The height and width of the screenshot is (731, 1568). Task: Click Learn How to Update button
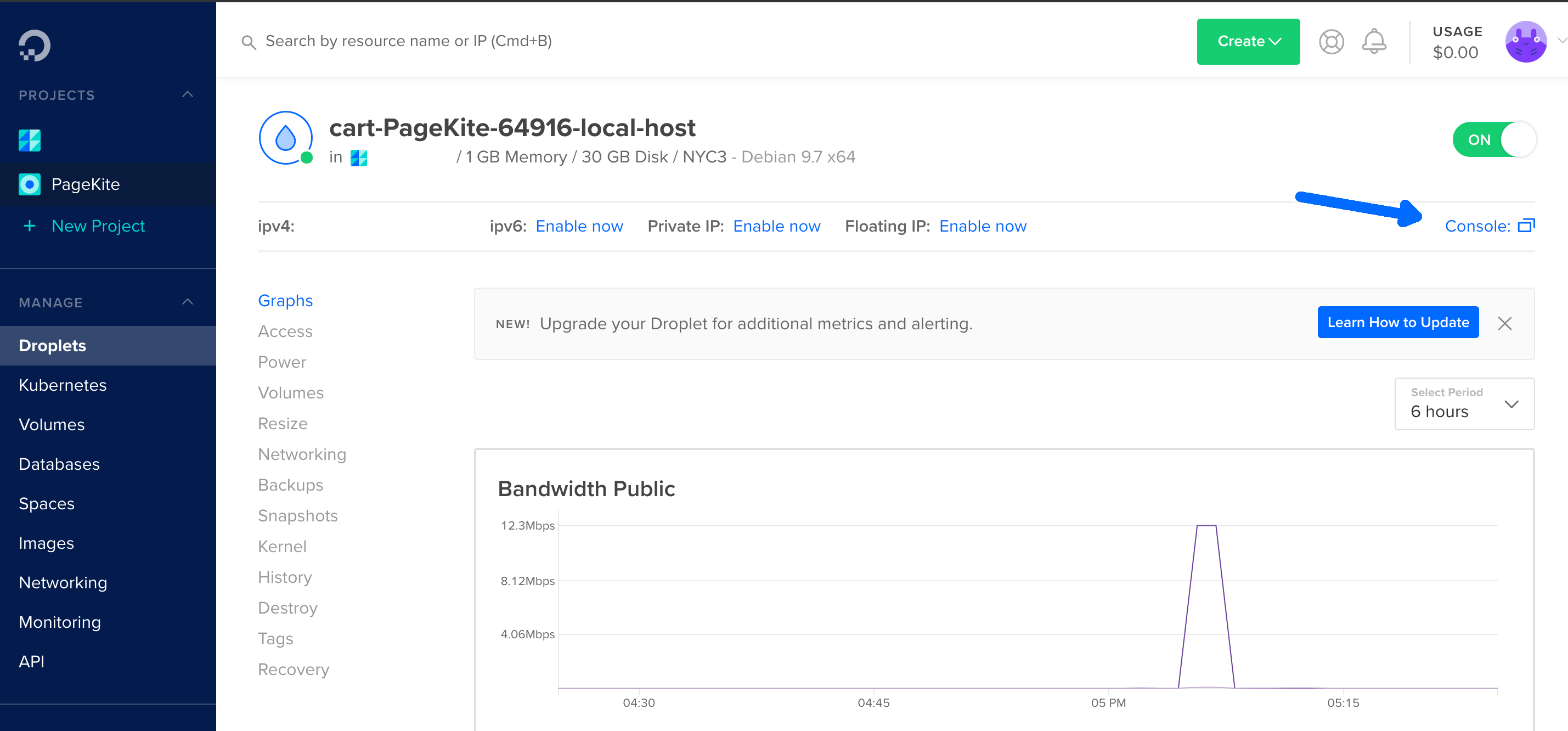click(x=1397, y=323)
